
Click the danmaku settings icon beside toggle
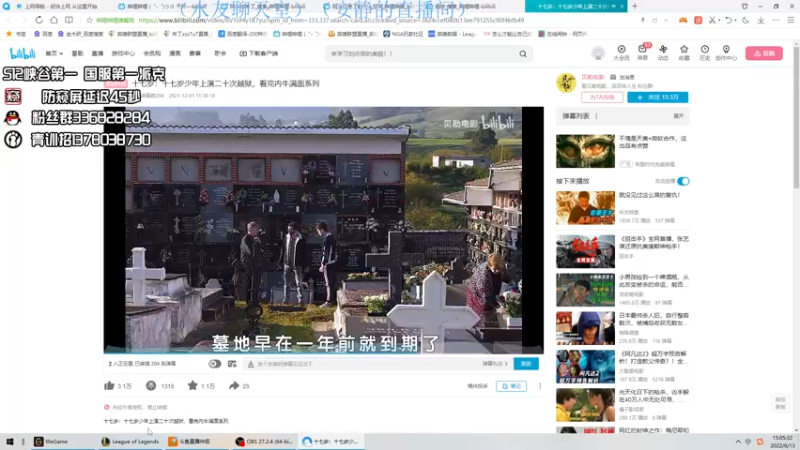(x=232, y=364)
